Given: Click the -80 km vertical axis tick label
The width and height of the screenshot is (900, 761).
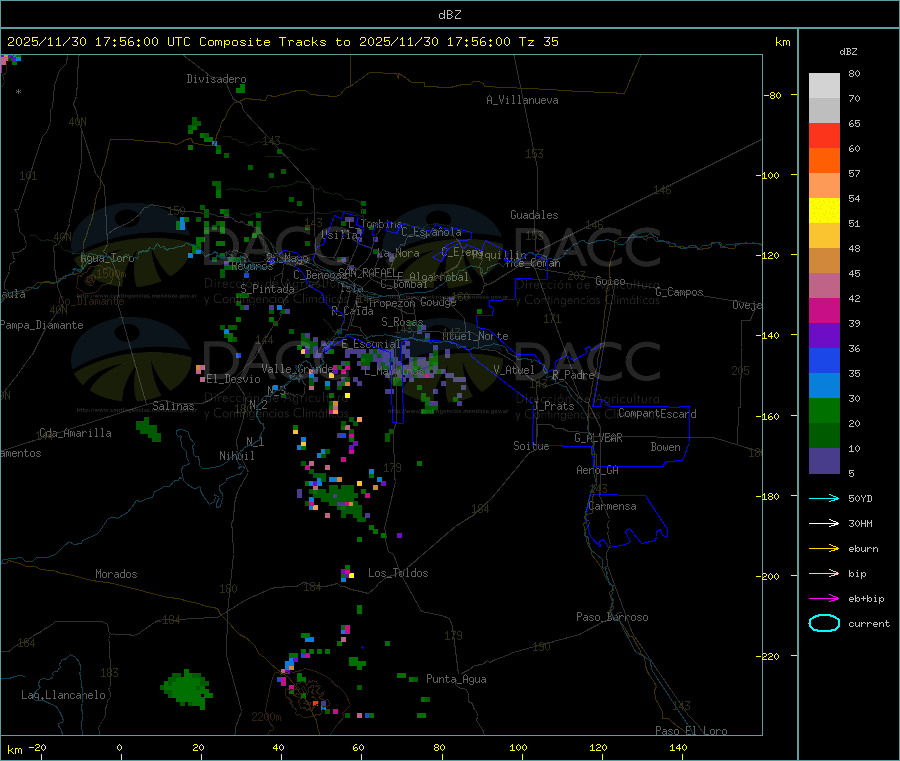Looking at the screenshot, I should pyautogui.click(x=773, y=95).
